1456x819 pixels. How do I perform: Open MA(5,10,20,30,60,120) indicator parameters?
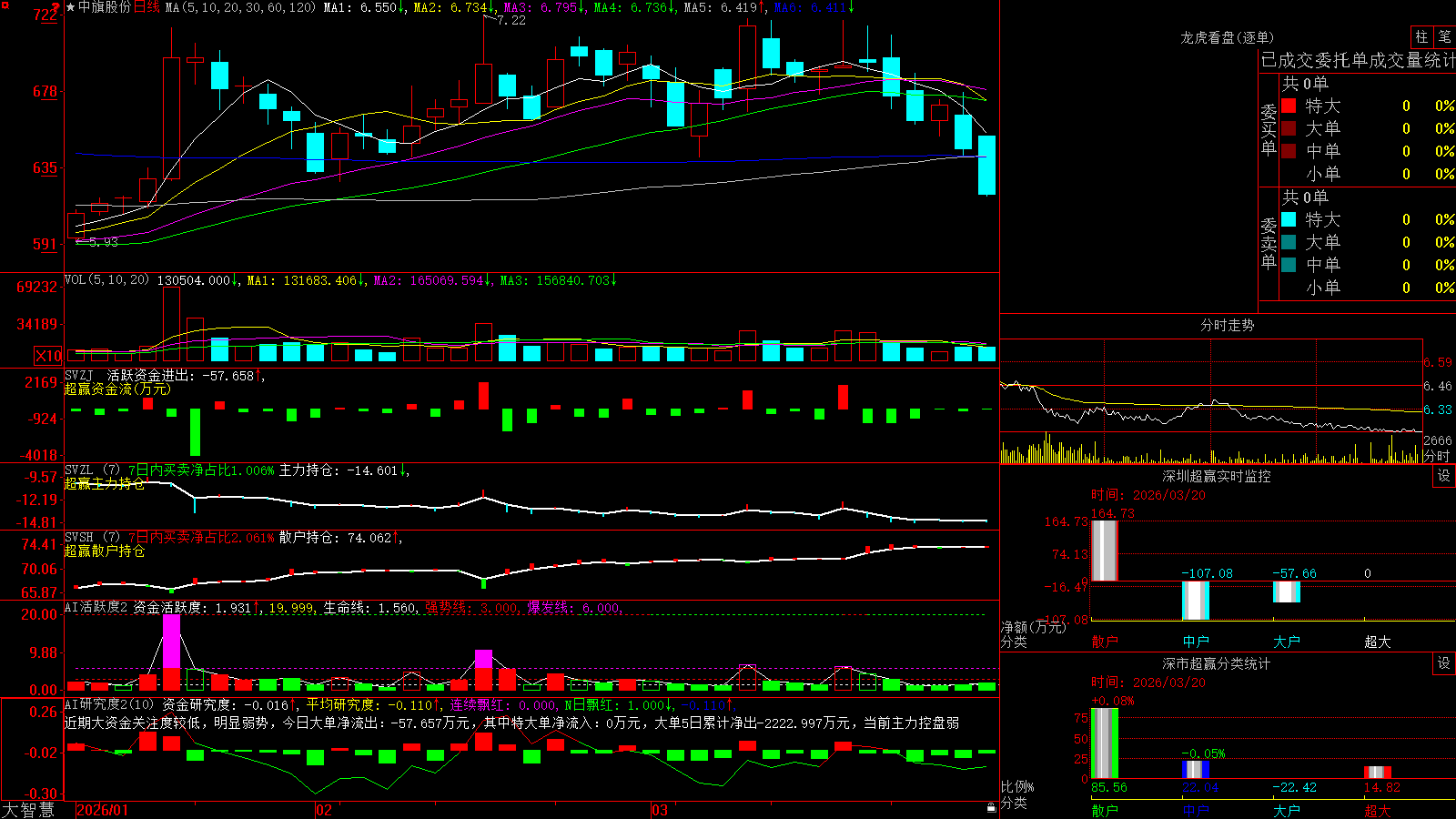[240, 7]
